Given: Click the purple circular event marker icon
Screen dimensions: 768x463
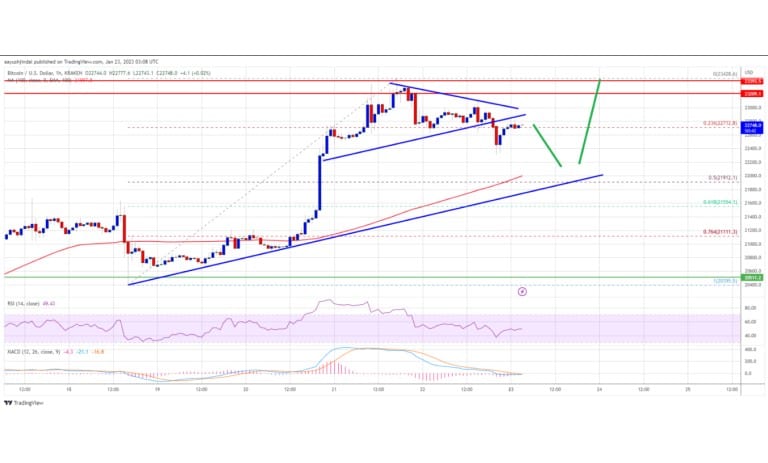Looking at the screenshot, I should pos(522,292).
